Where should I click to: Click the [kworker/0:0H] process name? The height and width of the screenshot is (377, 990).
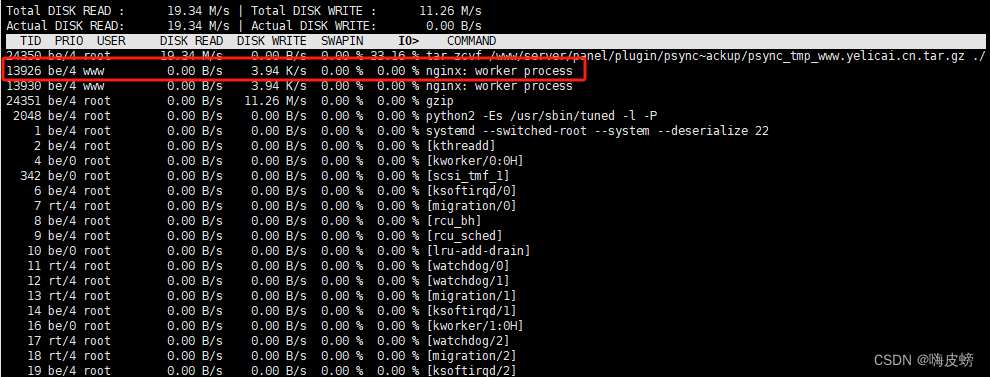475,161
